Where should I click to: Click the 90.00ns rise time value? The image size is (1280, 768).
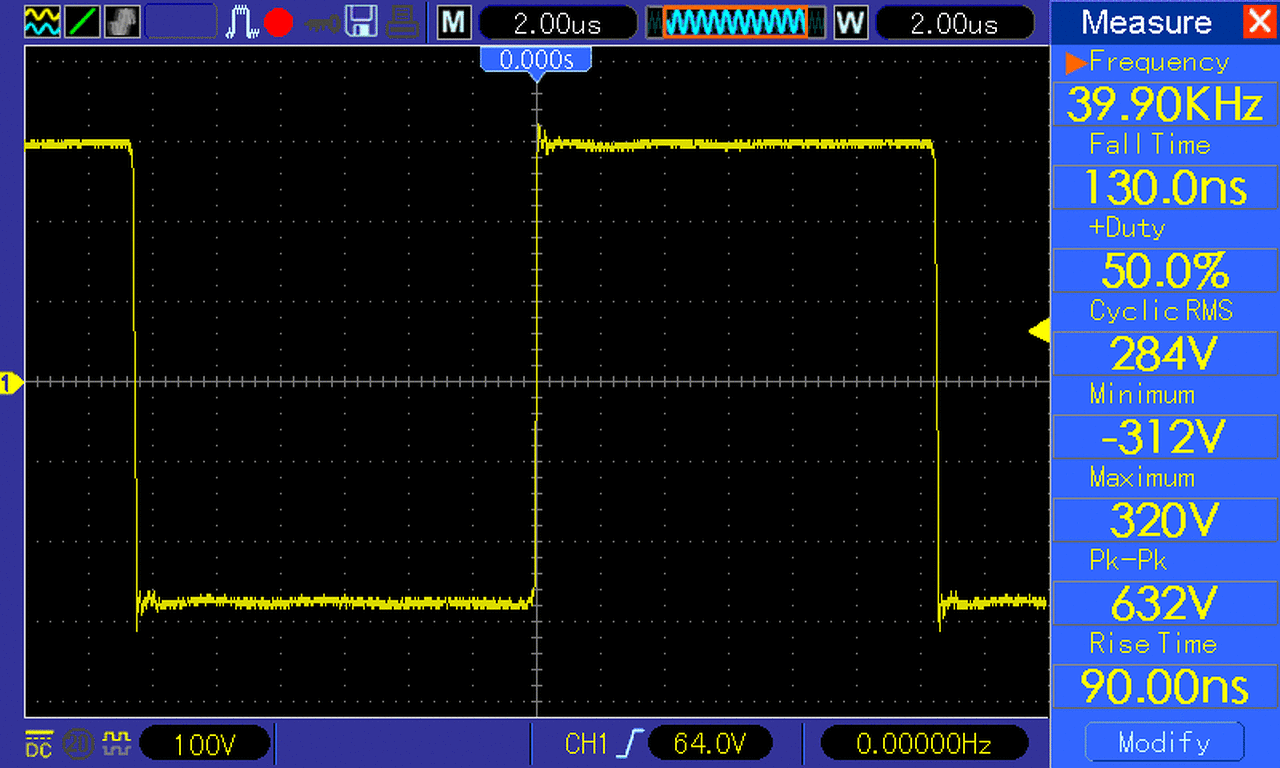coord(1165,686)
